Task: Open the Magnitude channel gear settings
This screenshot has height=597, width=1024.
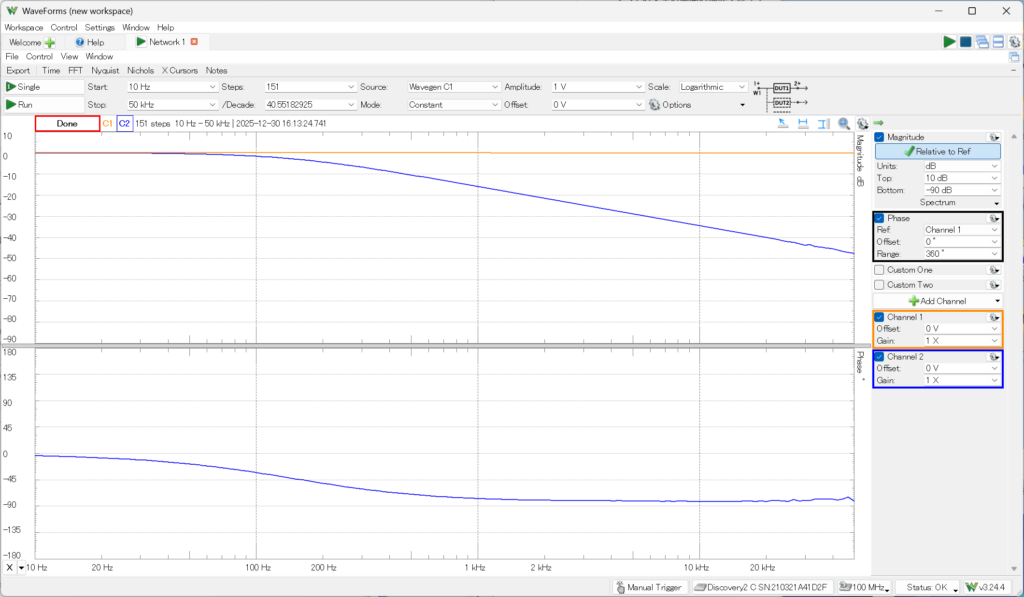Action: click(x=993, y=137)
